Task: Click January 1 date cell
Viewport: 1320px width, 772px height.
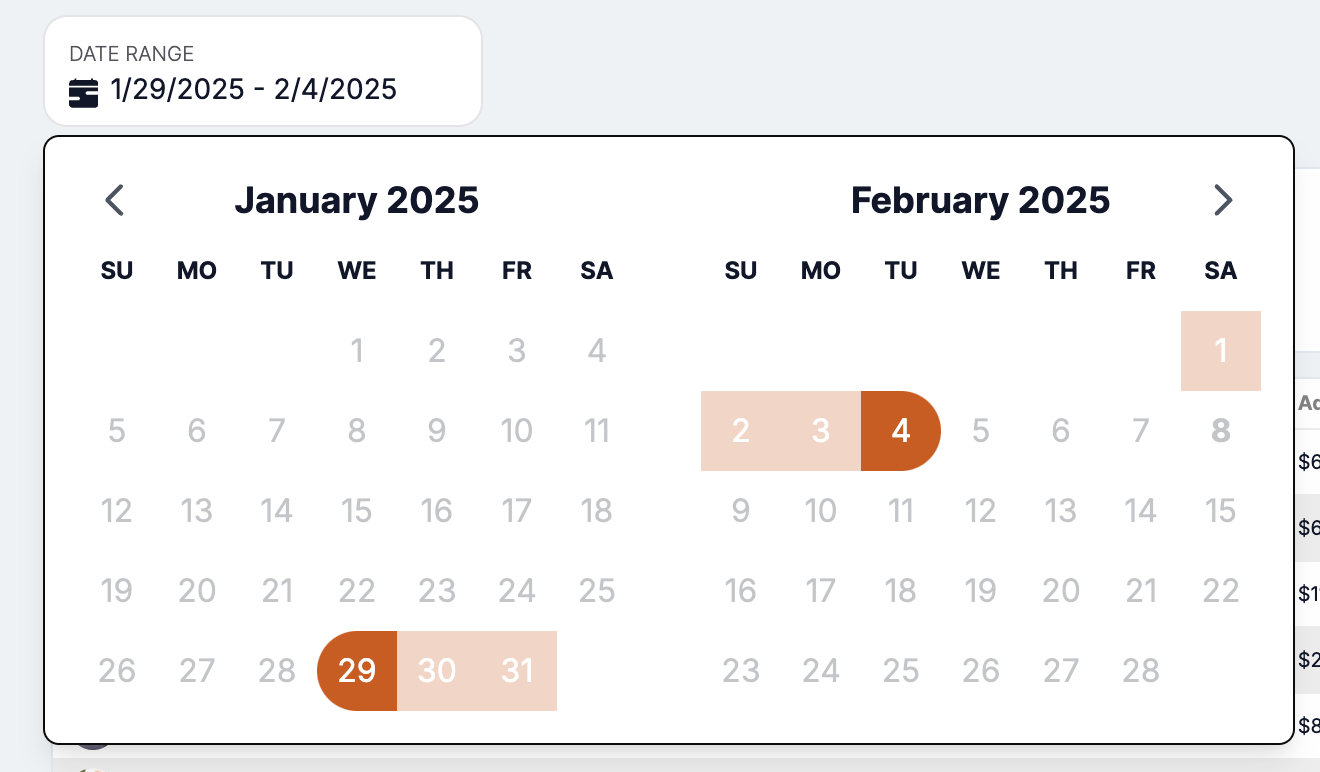Action: (x=357, y=351)
